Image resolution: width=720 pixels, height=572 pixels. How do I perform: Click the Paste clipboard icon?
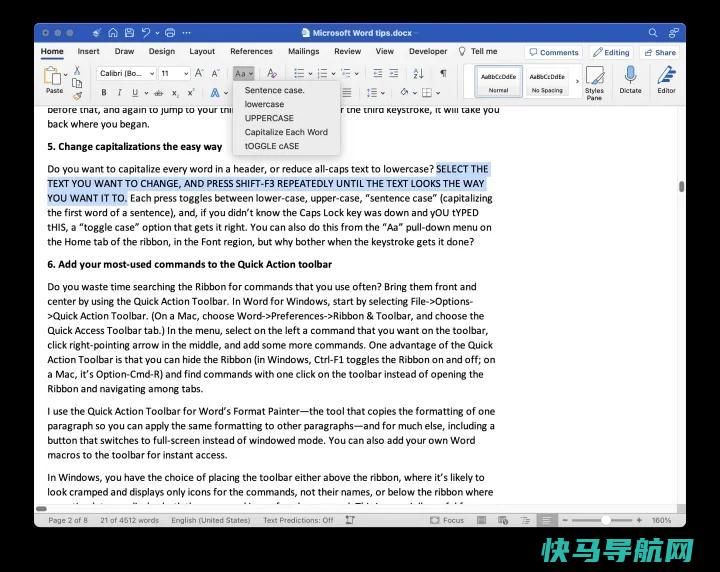tap(52, 76)
